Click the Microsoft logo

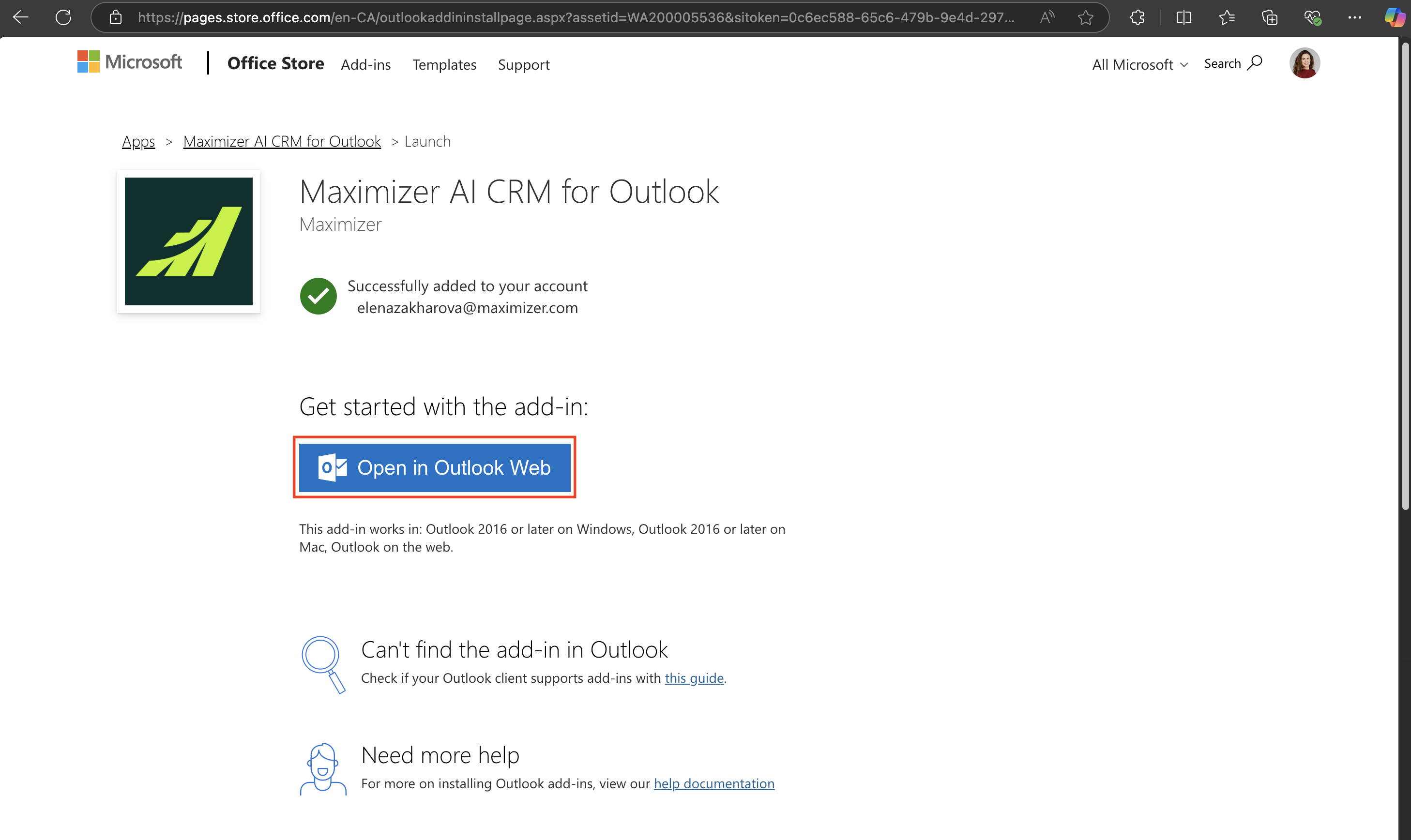[130, 62]
